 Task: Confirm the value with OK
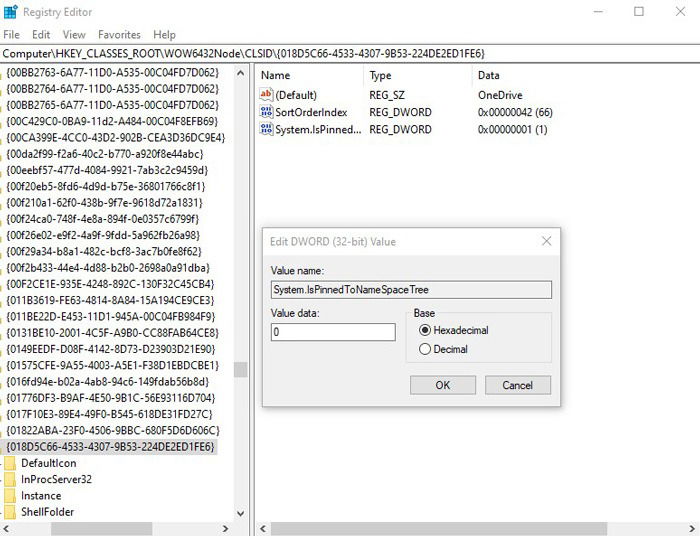(443, 385)
